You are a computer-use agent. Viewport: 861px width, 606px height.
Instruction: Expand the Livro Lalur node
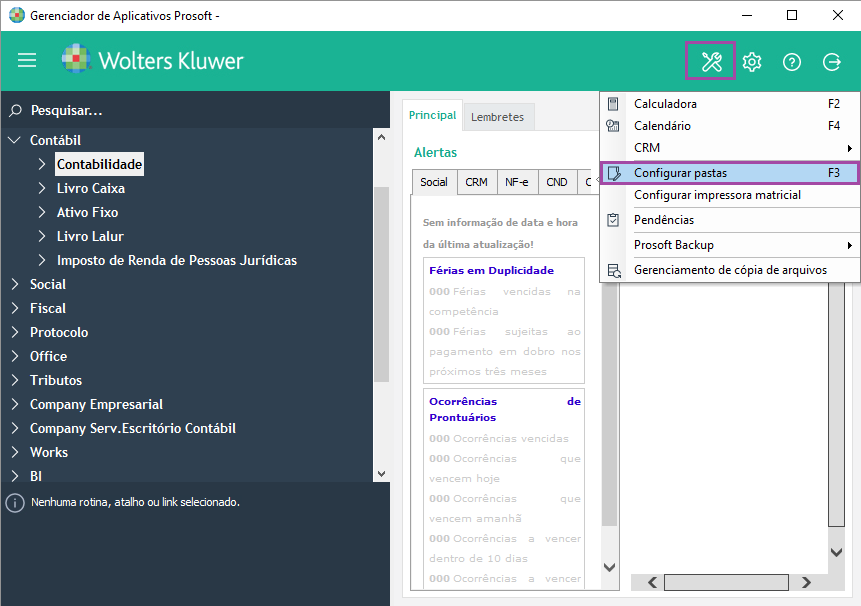42,236
